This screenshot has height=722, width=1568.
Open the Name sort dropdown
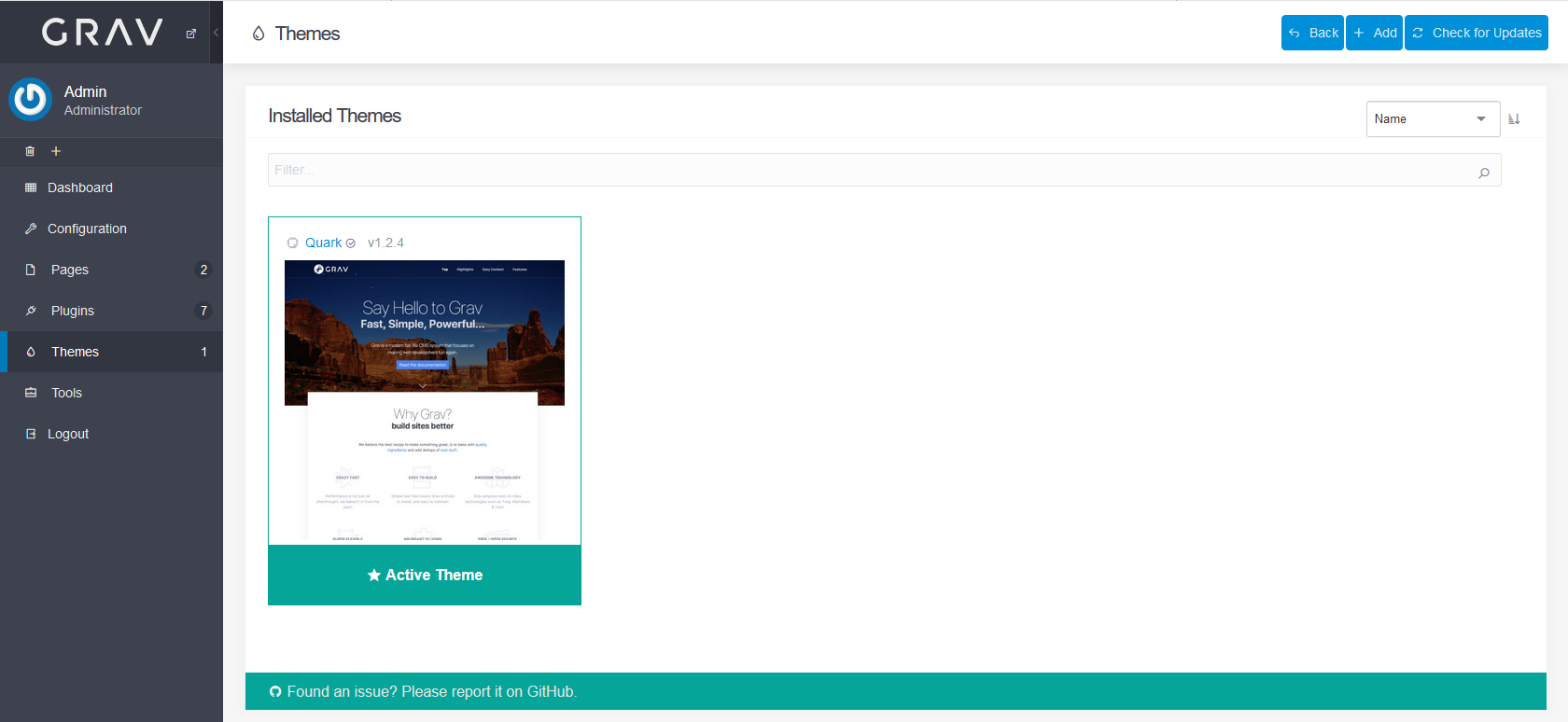[x=1433, y=119]
